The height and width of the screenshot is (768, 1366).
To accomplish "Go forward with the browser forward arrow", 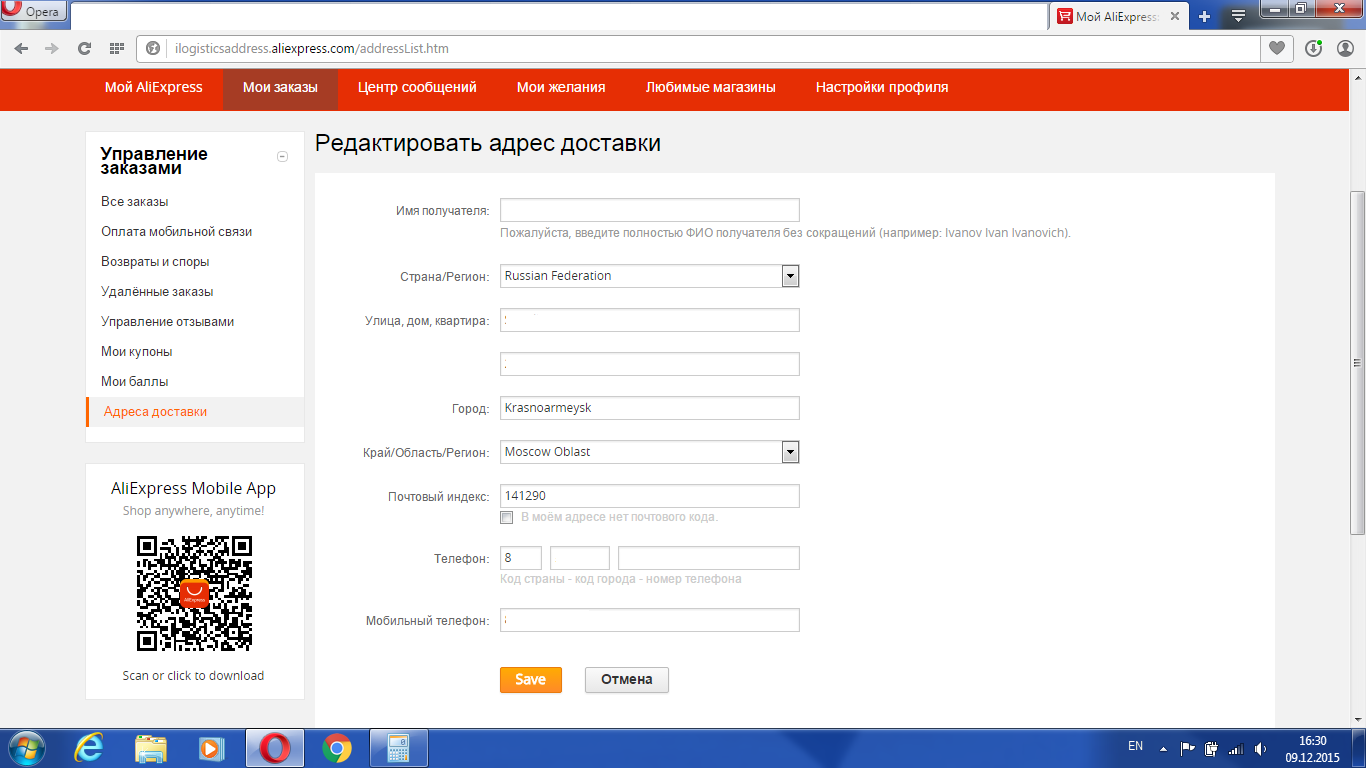I will (52, 48).
